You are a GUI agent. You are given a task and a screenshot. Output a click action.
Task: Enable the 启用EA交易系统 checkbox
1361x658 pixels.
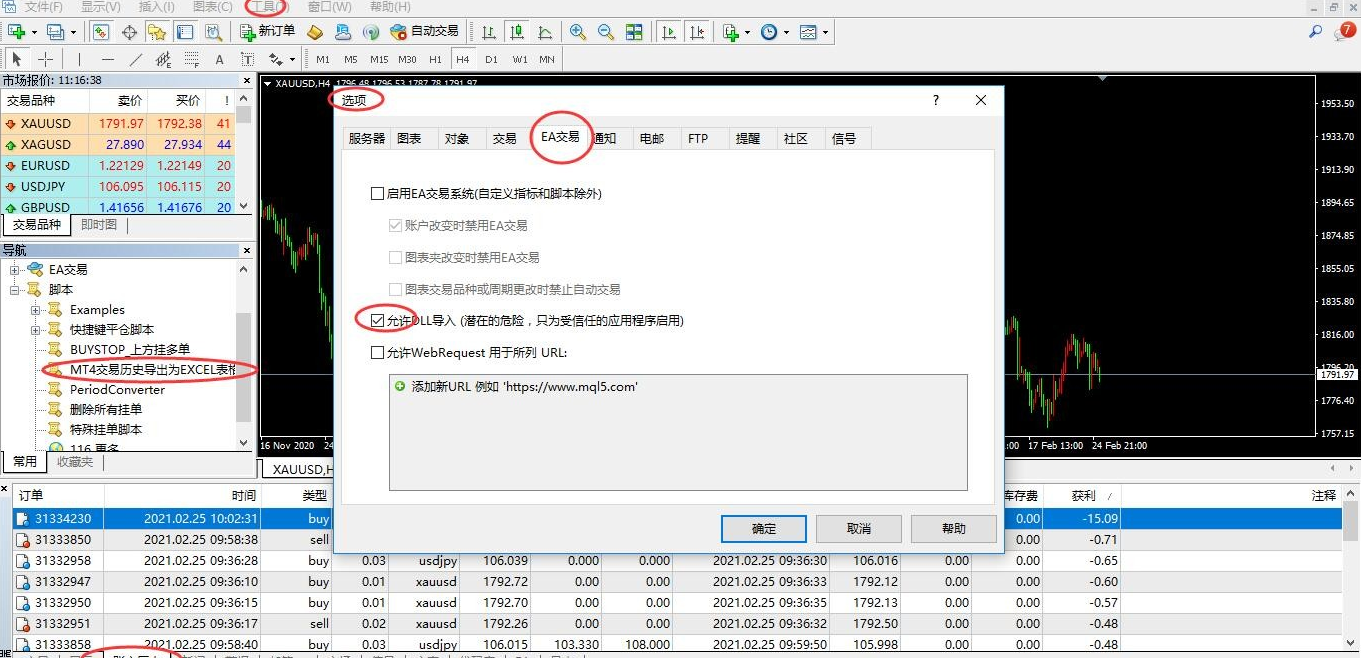coord(377,194)
